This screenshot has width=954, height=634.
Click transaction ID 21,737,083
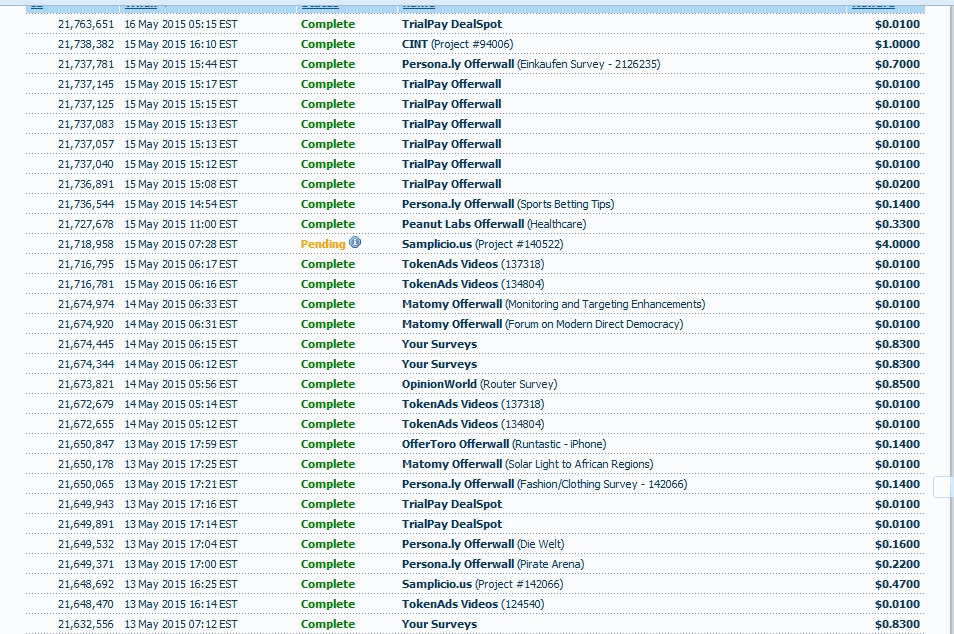coord(86,125)
